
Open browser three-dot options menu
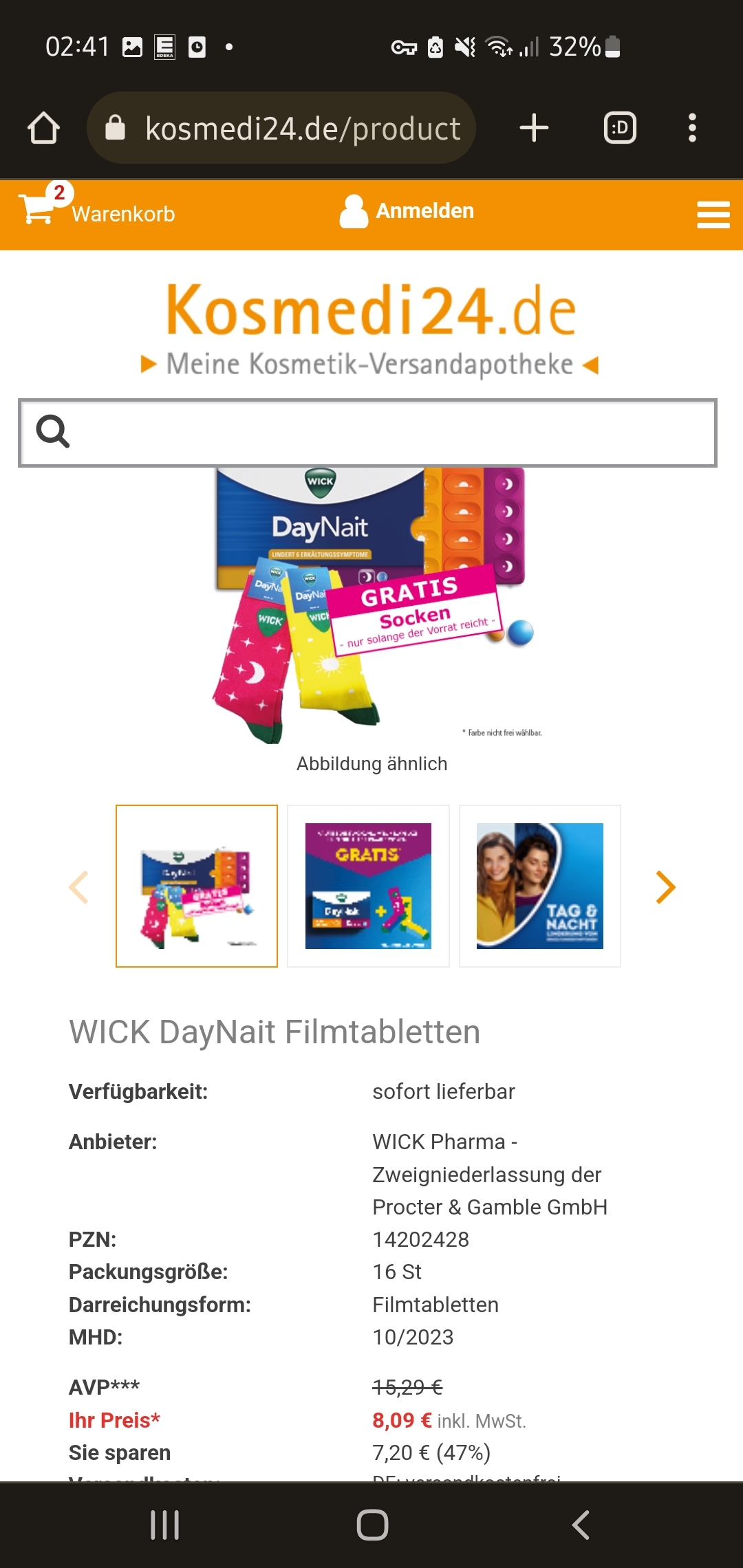[692, 128]
